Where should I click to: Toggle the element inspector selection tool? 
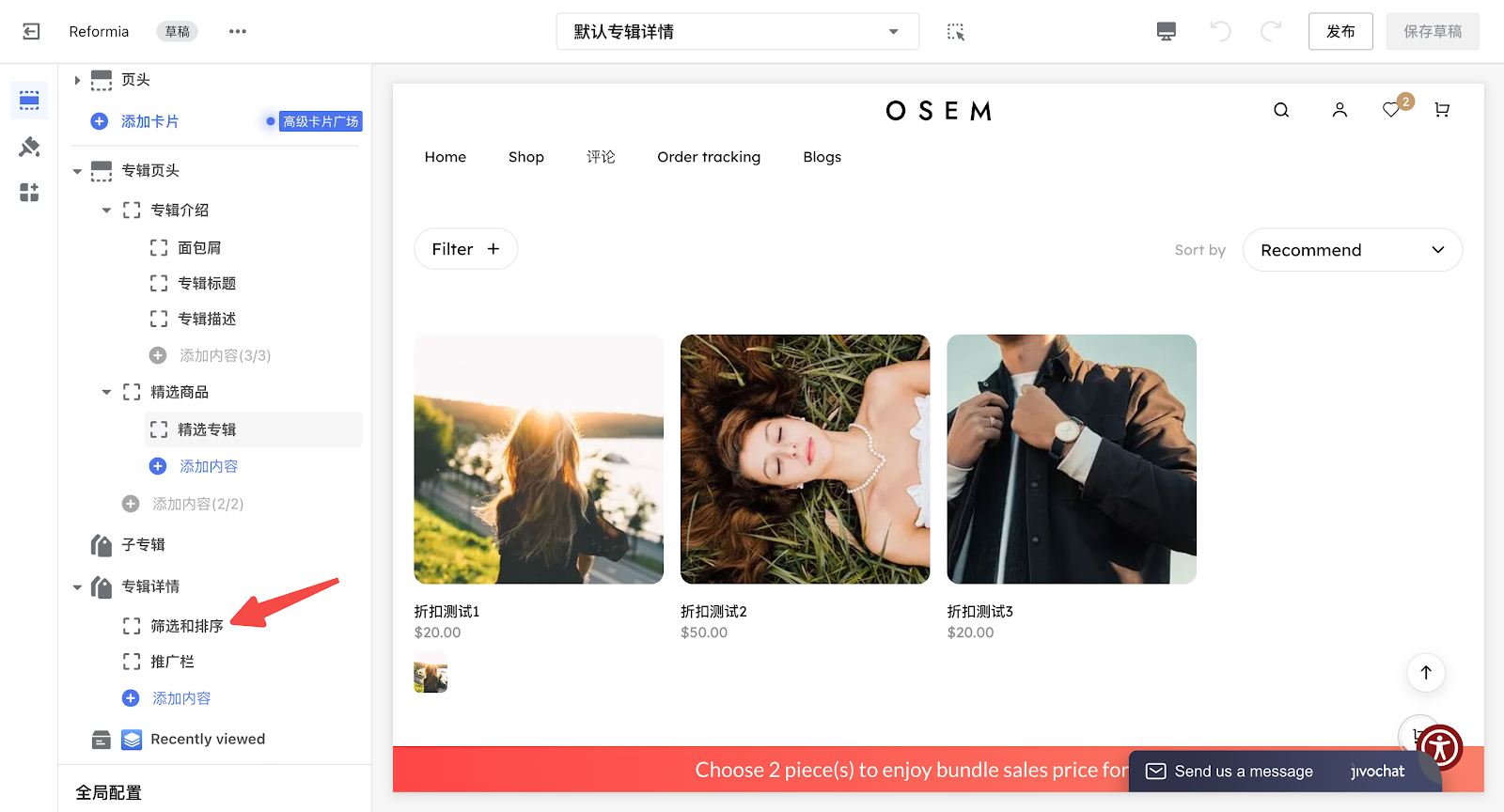(956, 32)
